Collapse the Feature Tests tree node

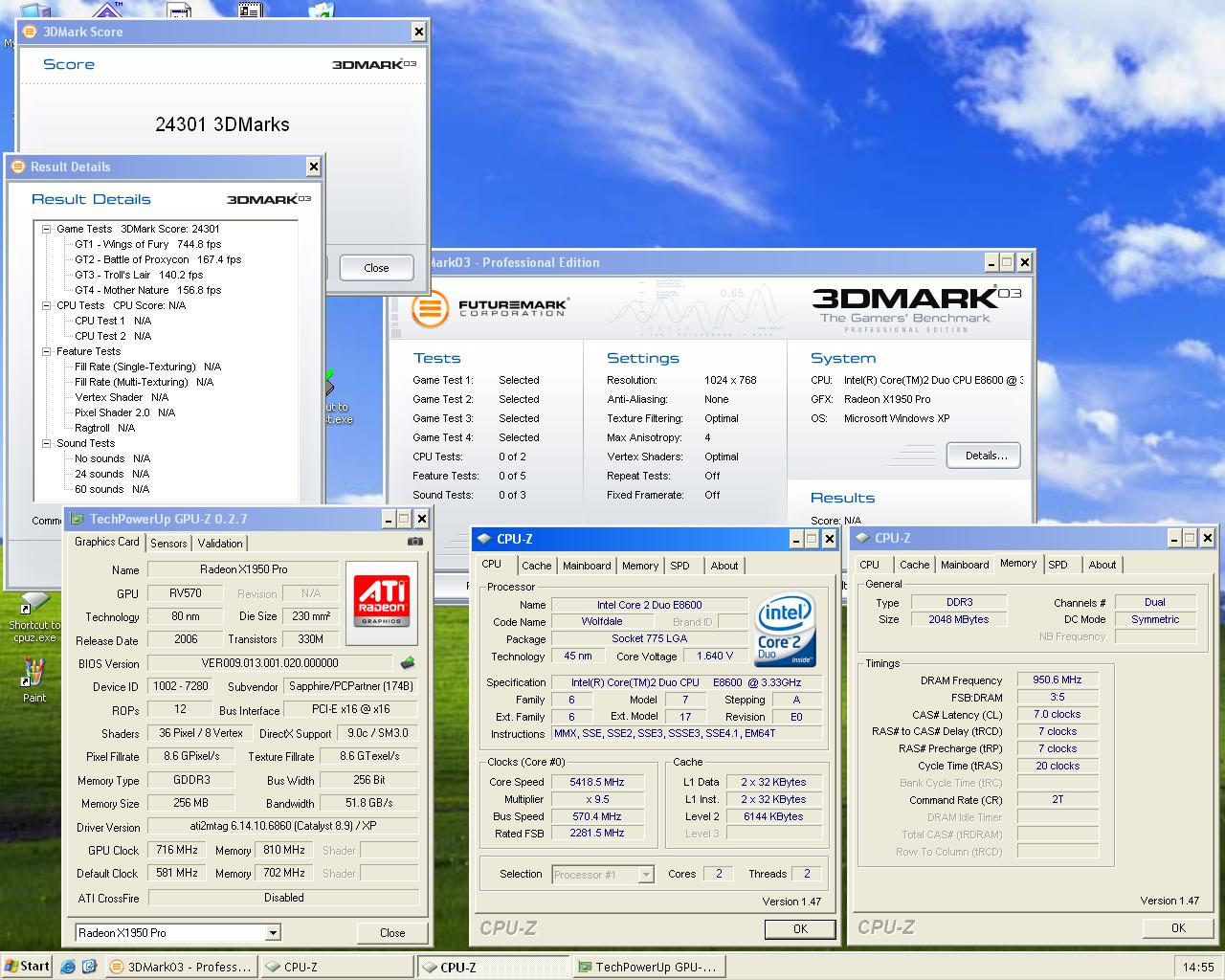coord(46,351)
